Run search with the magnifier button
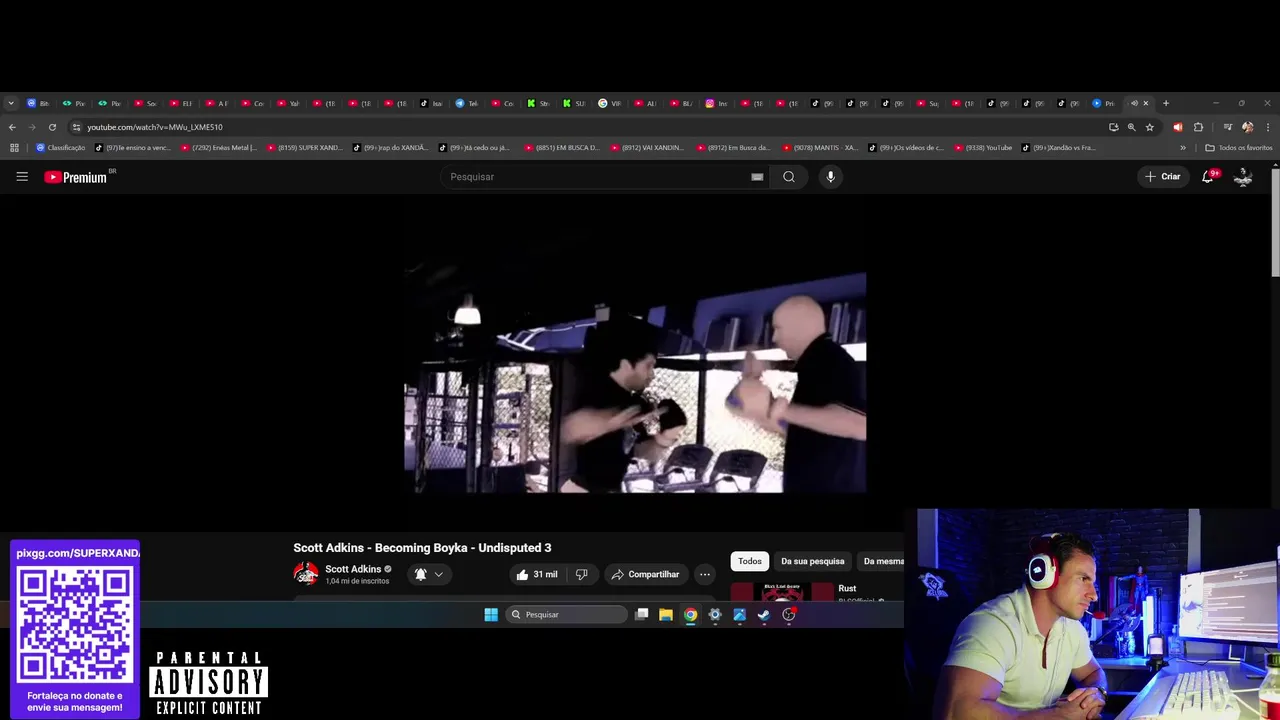Screen dimensions: 1280x720 [789, 177]
